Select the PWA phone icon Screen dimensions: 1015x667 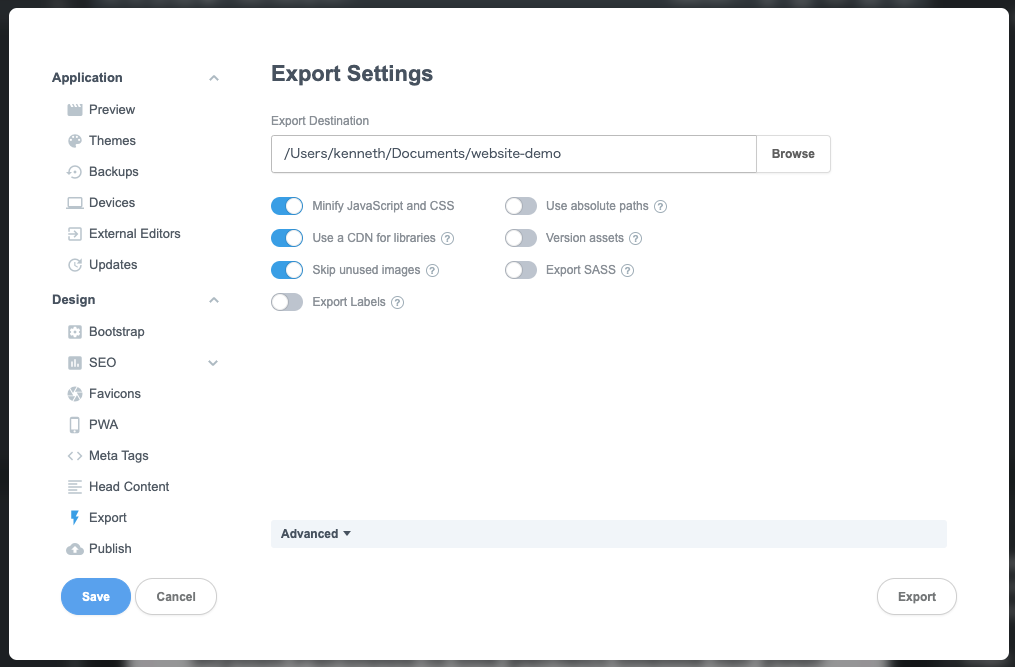point(74,424)
